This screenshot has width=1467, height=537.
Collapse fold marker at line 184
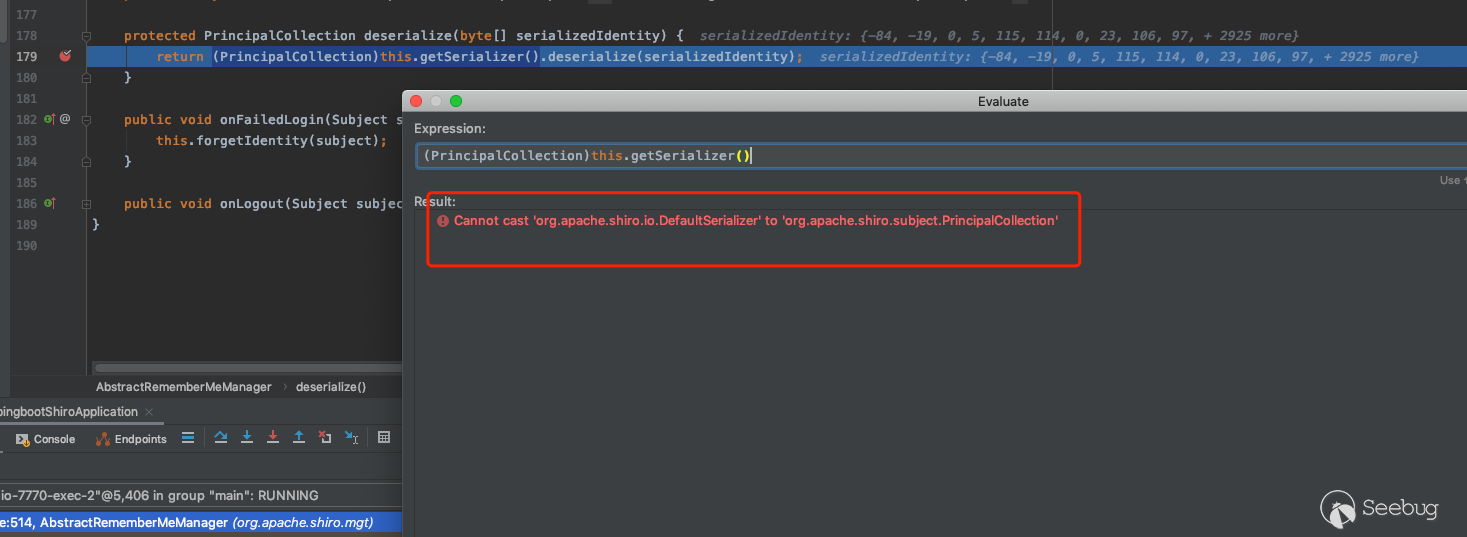[x=87, y=161]
